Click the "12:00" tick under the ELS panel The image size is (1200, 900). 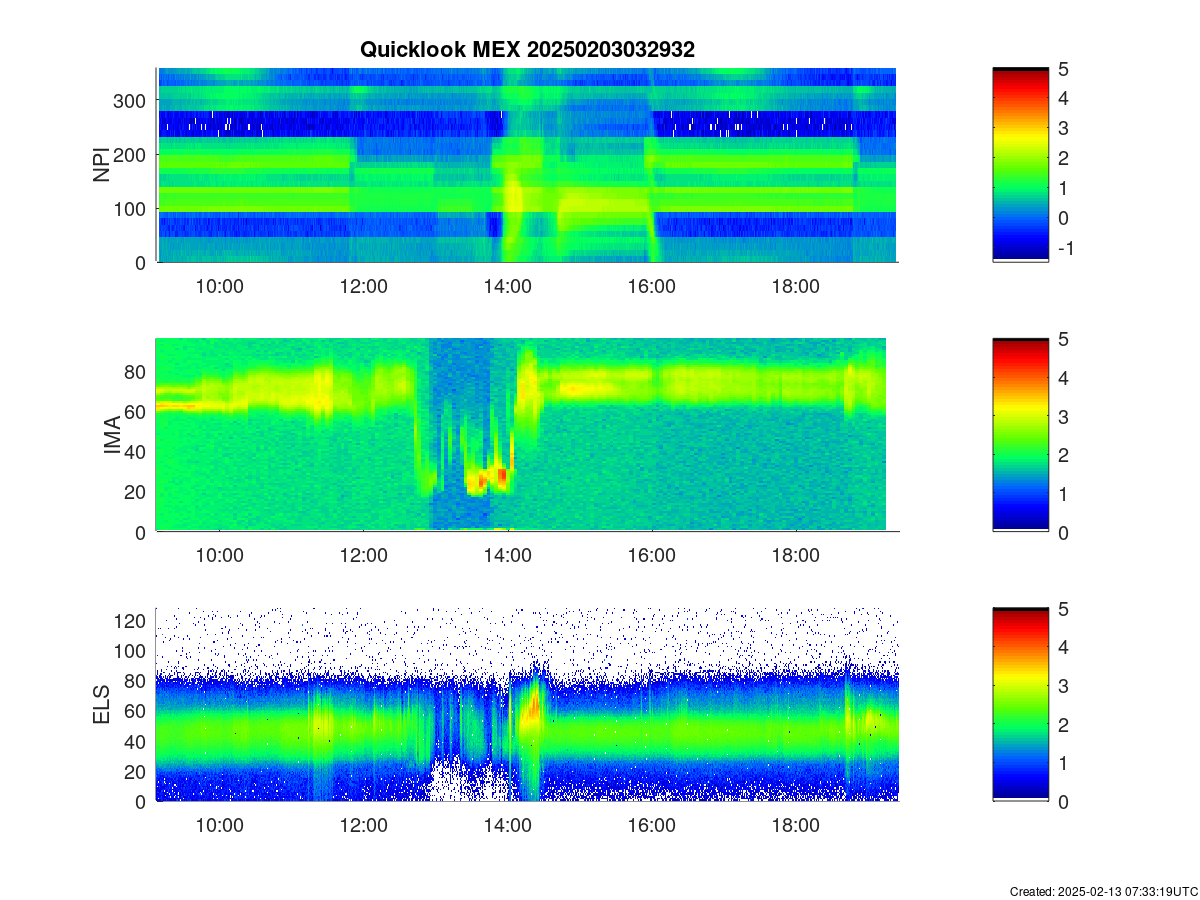tap(364, 826)
